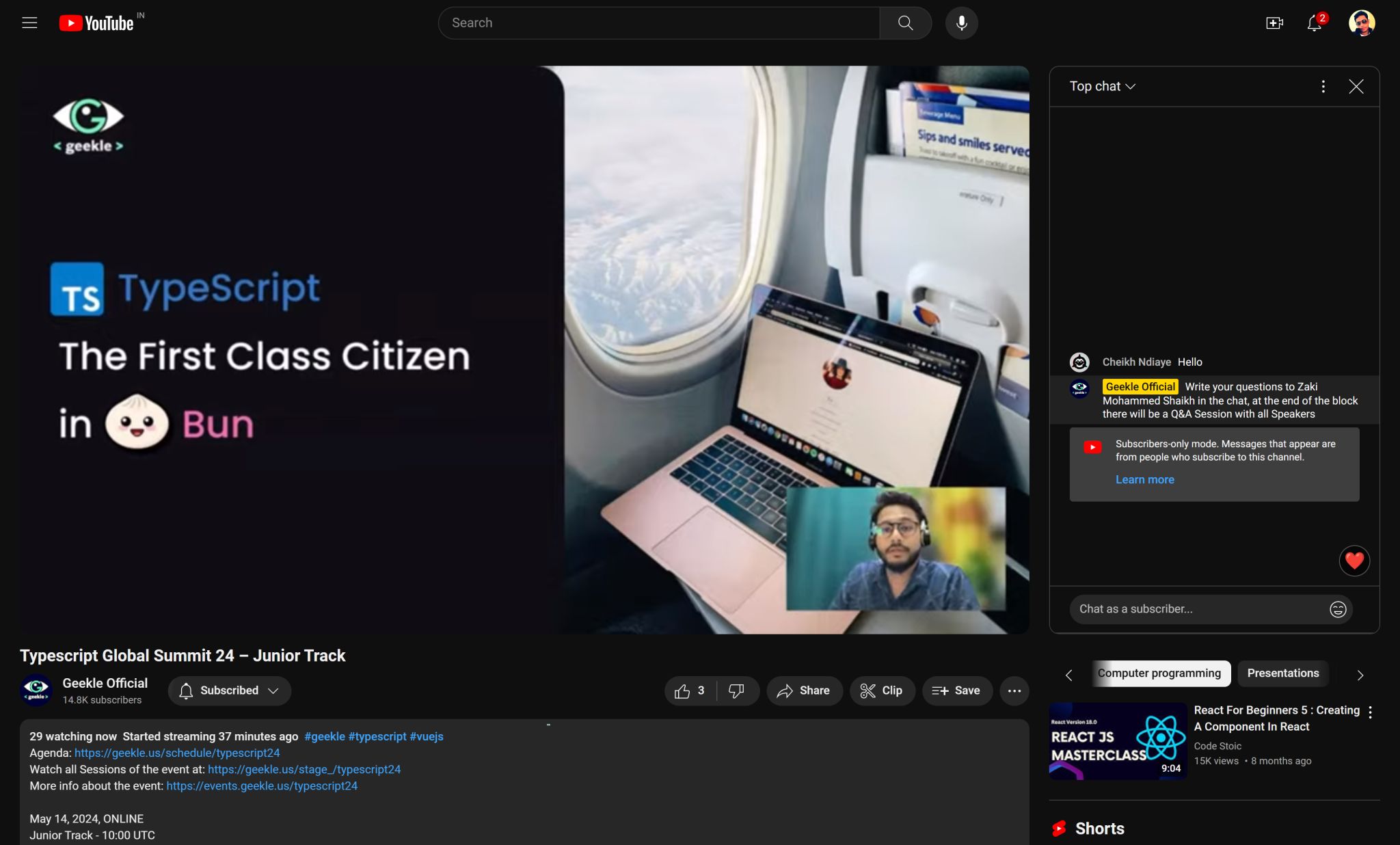Send a heart reaction in live chat
The image size is (1400, 845).
coord(1354,561)
